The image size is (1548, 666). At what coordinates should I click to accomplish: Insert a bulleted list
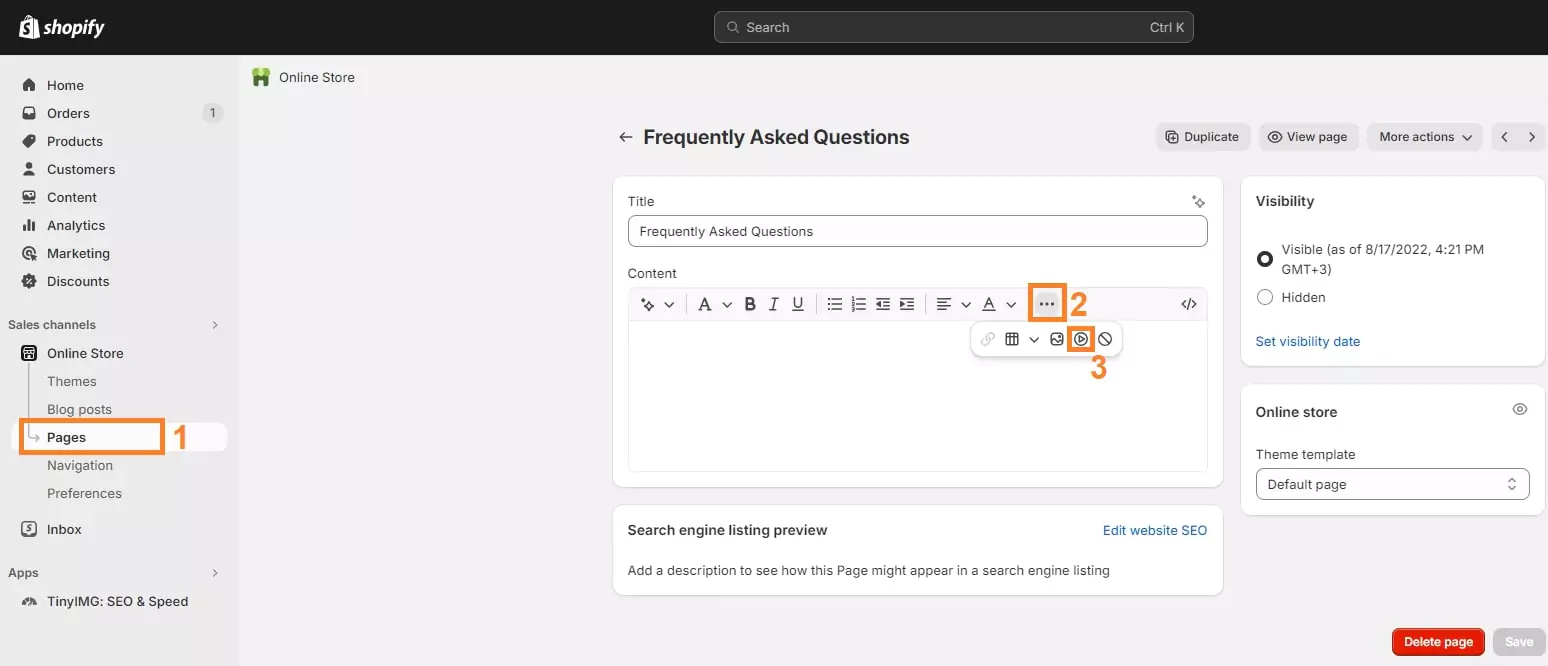point(835,303)
